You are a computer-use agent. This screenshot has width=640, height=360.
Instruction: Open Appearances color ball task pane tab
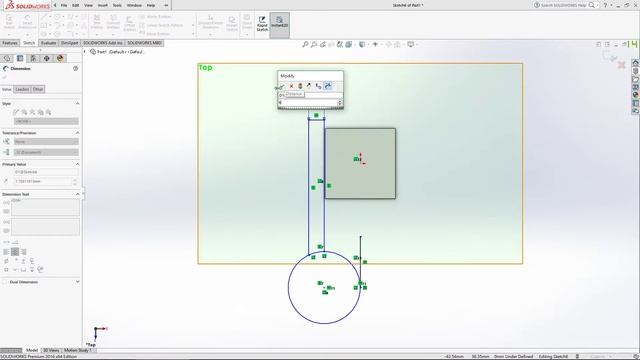click(x=636, y=95)
